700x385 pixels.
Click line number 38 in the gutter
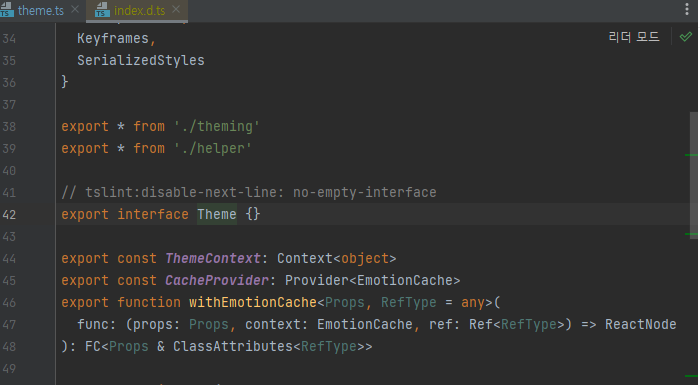click(x=9, y=127)
